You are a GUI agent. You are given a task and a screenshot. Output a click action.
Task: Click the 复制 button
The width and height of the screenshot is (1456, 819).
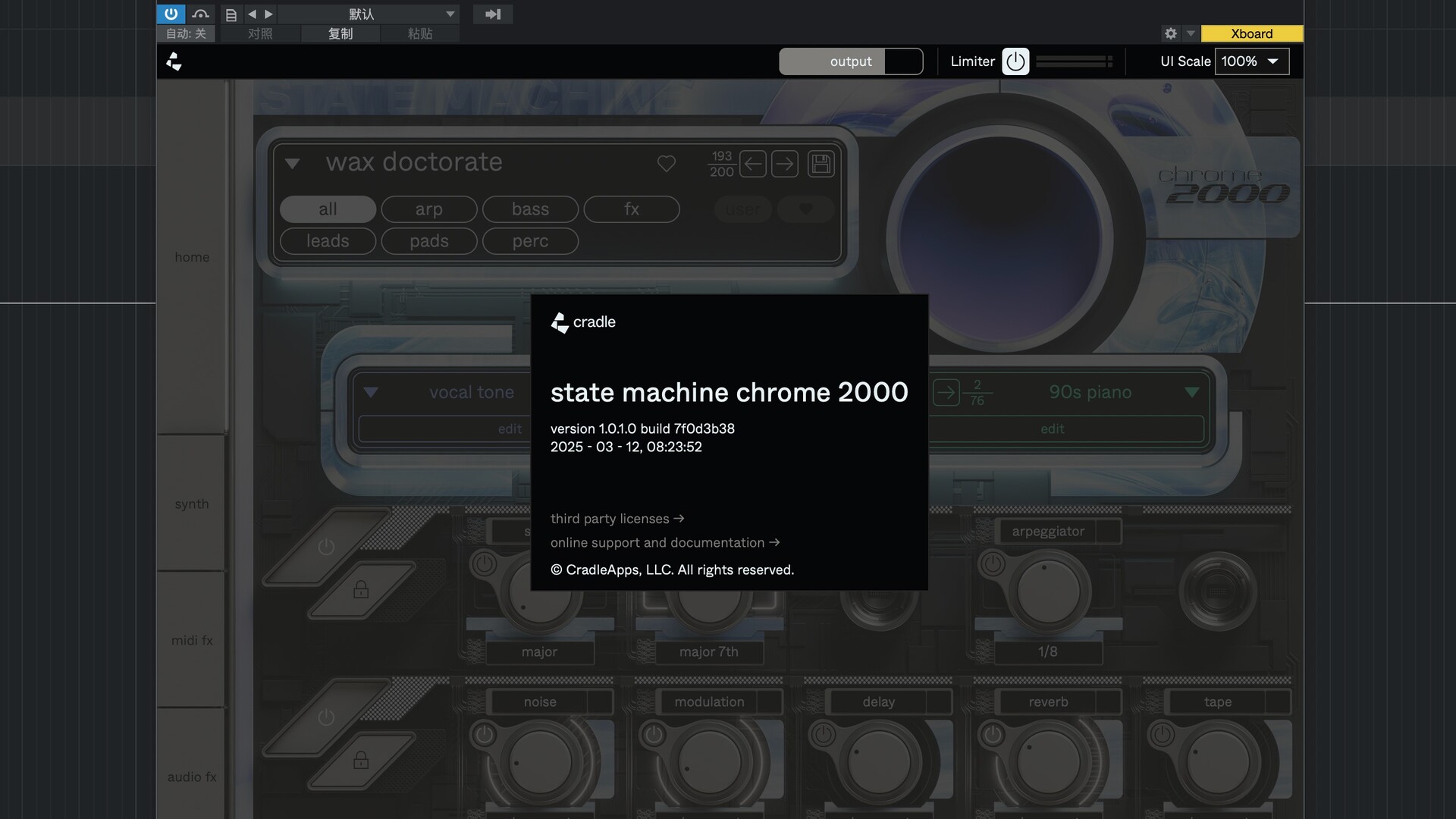coord(340,33)
